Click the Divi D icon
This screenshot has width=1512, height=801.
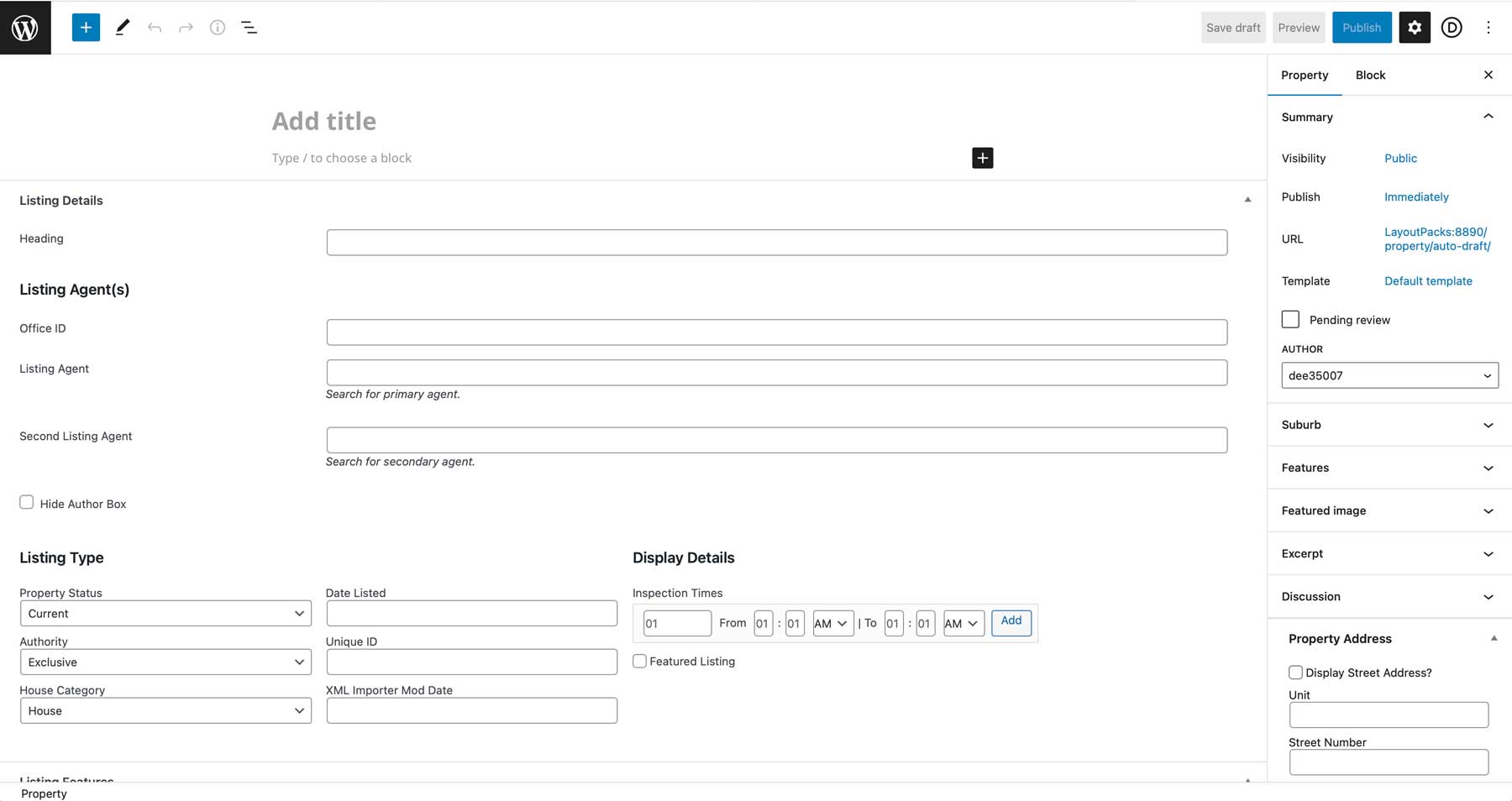point(1452,27)
